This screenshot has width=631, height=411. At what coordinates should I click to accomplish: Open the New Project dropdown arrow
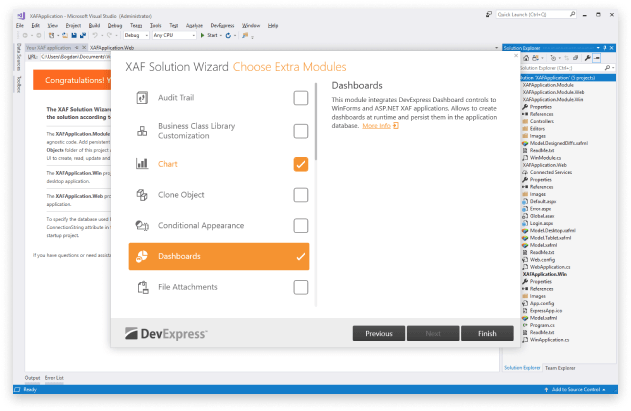click(58, 36)
